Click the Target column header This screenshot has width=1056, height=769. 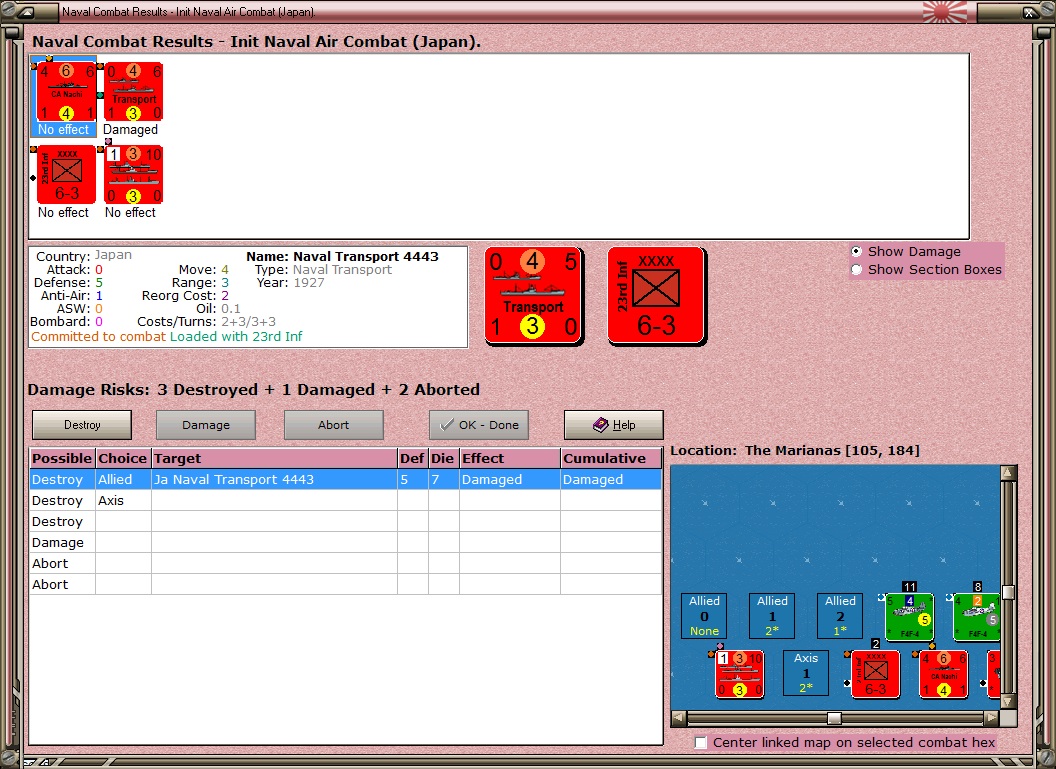[274, 458]
